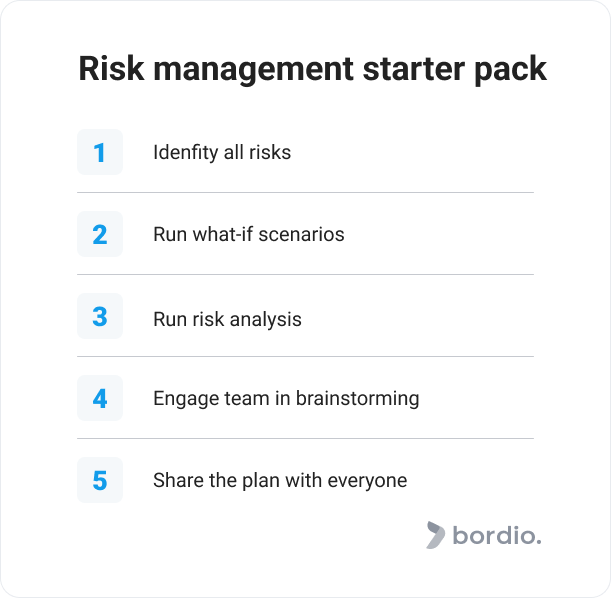Click the word 'pack' in title
Viewport: 611px width, 598px height.
pos(510,70)
